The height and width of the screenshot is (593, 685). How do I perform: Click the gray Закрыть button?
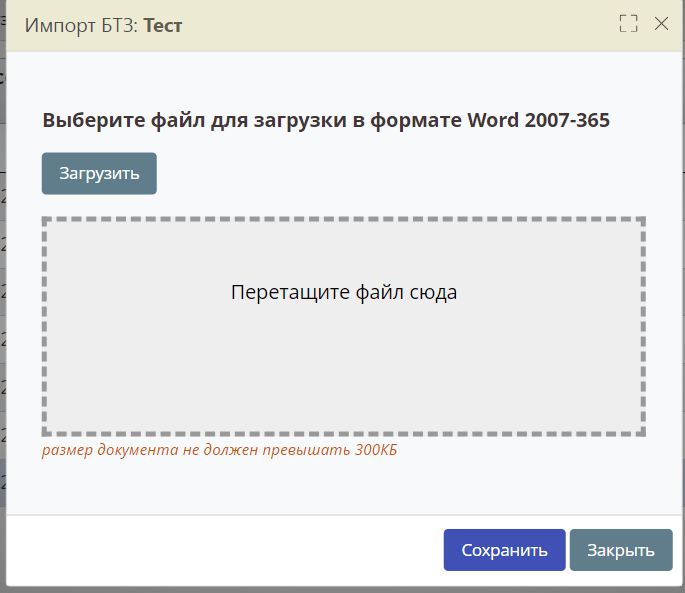pyautogui.click(x=620, y=550)
